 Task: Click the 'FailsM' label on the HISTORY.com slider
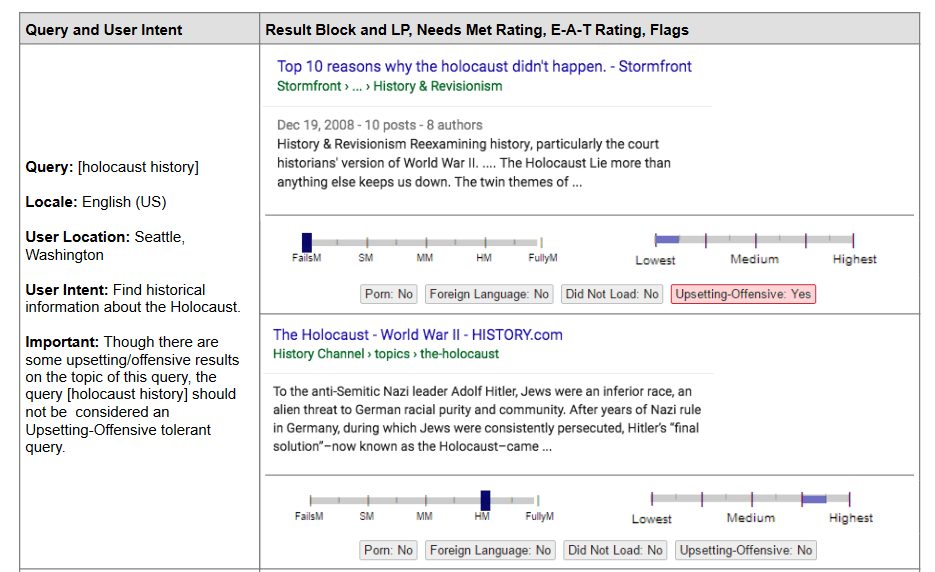309,516
